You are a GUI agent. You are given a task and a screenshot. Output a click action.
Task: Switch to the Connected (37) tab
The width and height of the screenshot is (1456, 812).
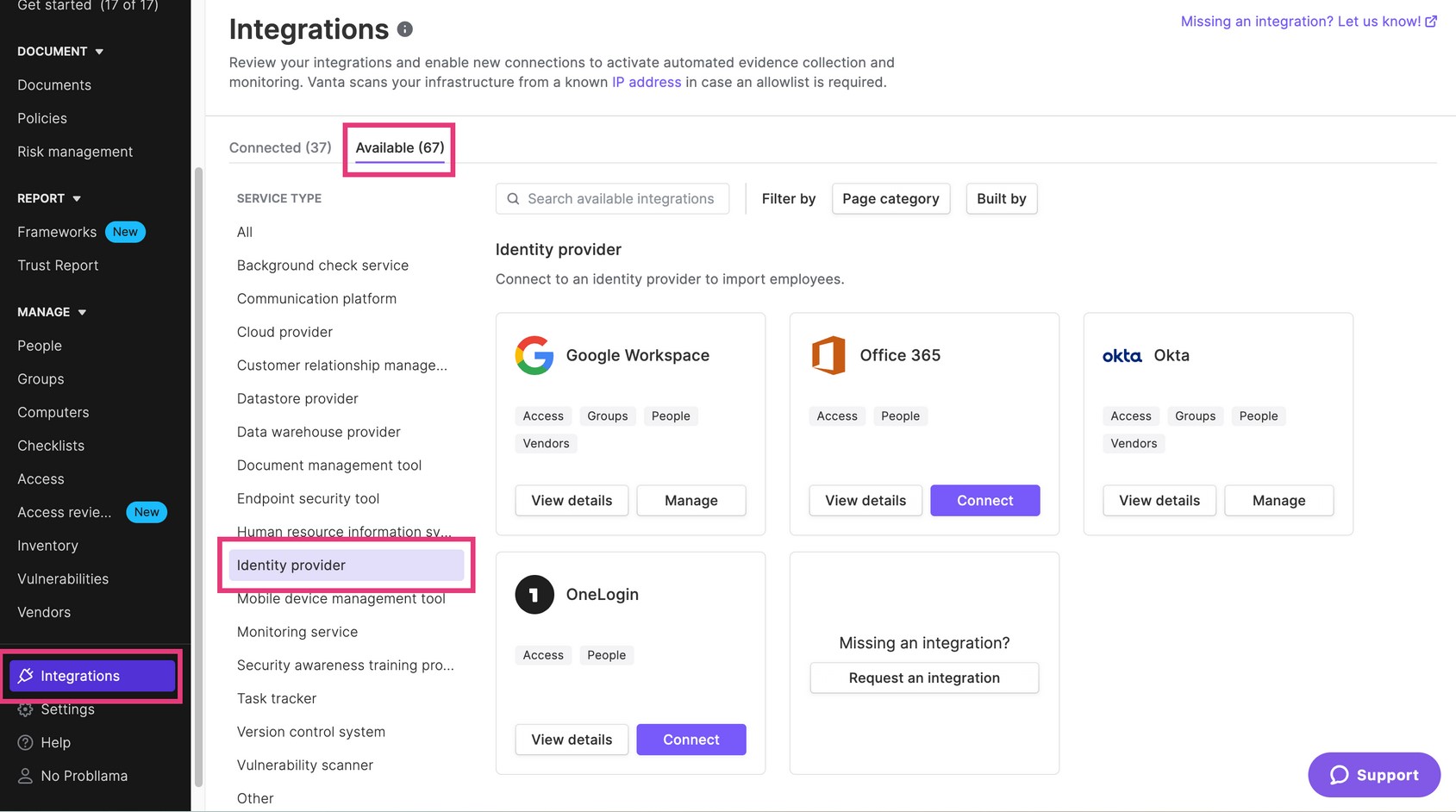pos(280,147)
